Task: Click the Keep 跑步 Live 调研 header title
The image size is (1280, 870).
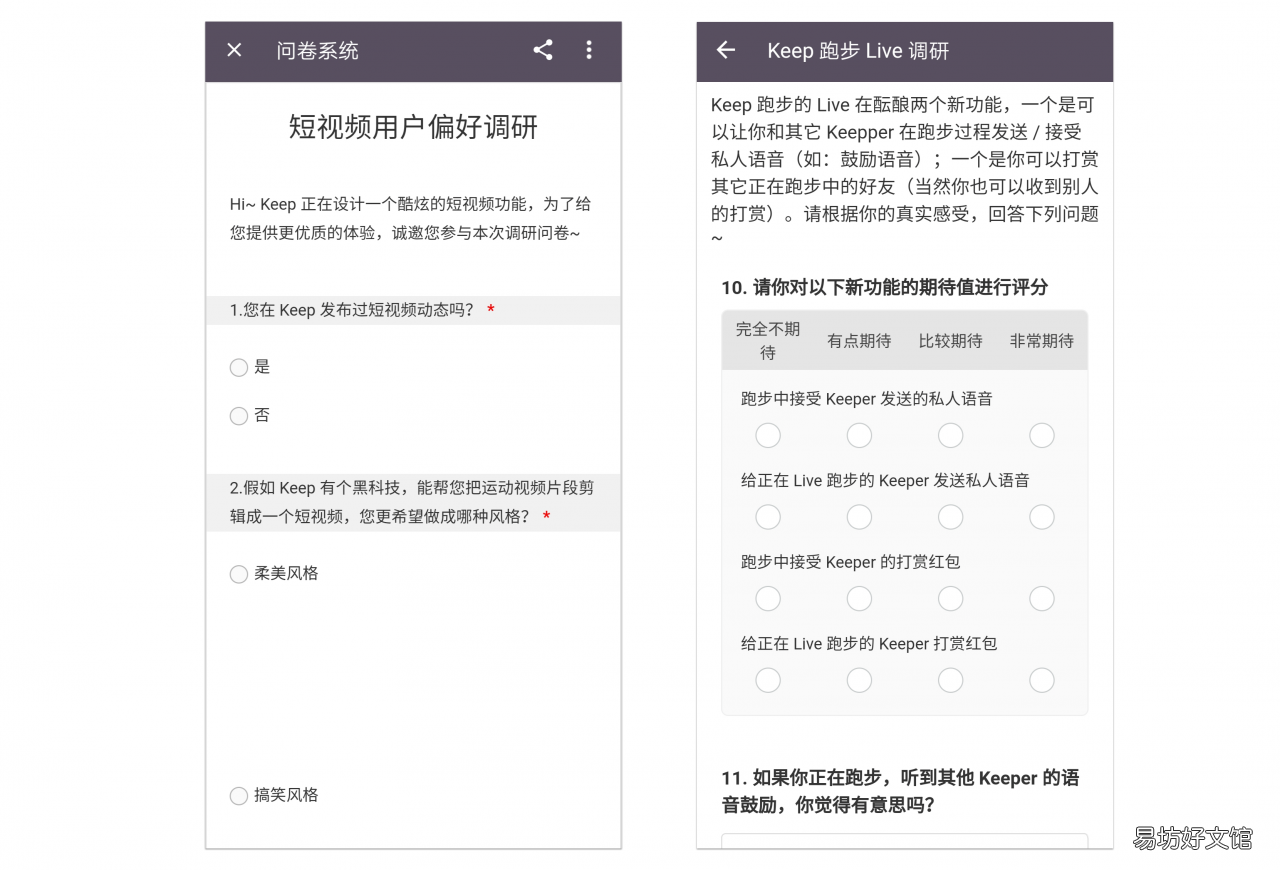Action: [858, 50]
